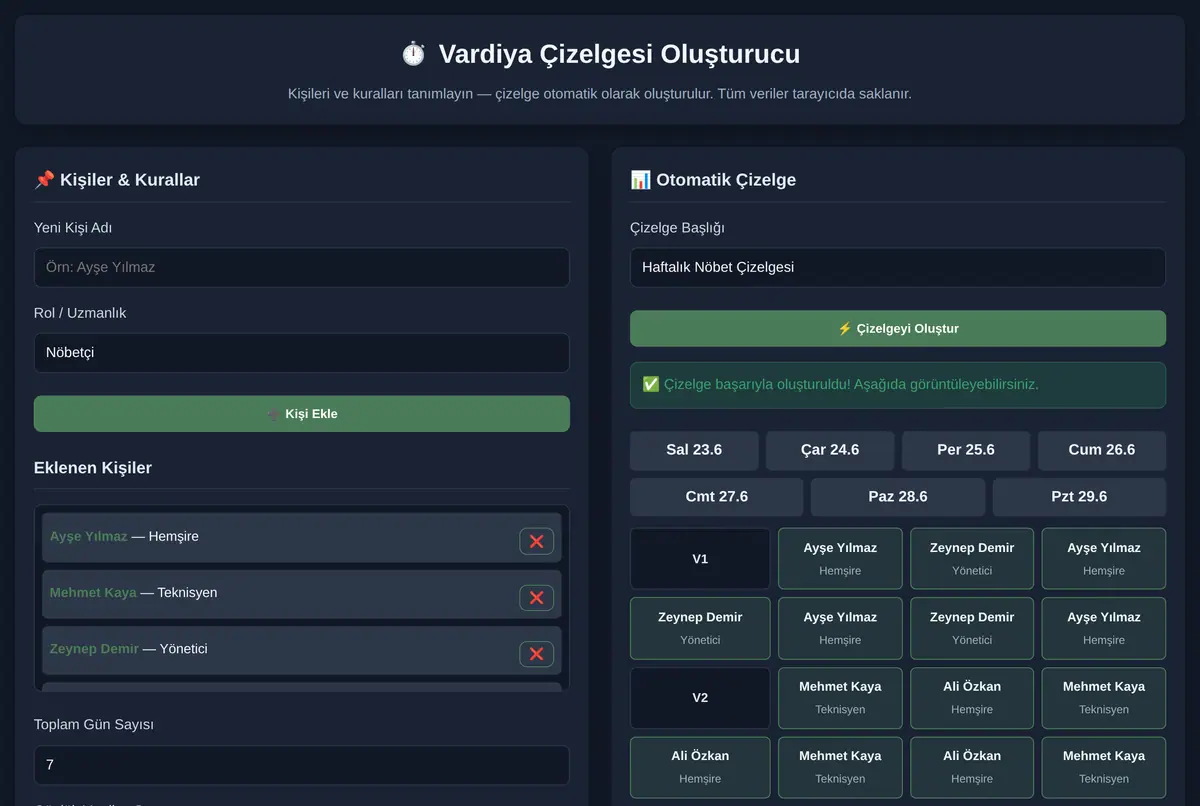
Task: Click the 'Çizelge başarıyla oluşturuldu' success message
Action: point(898,385)
